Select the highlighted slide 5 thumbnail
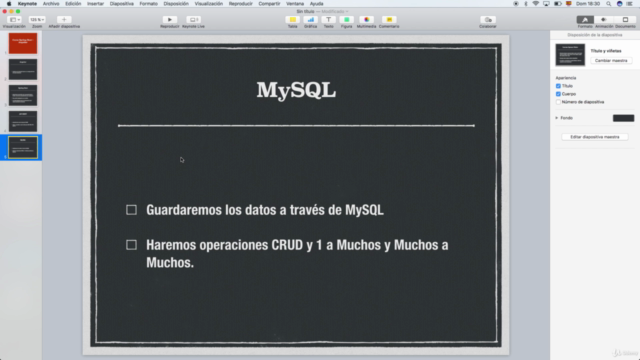640x360 pixels. point(23,147)
